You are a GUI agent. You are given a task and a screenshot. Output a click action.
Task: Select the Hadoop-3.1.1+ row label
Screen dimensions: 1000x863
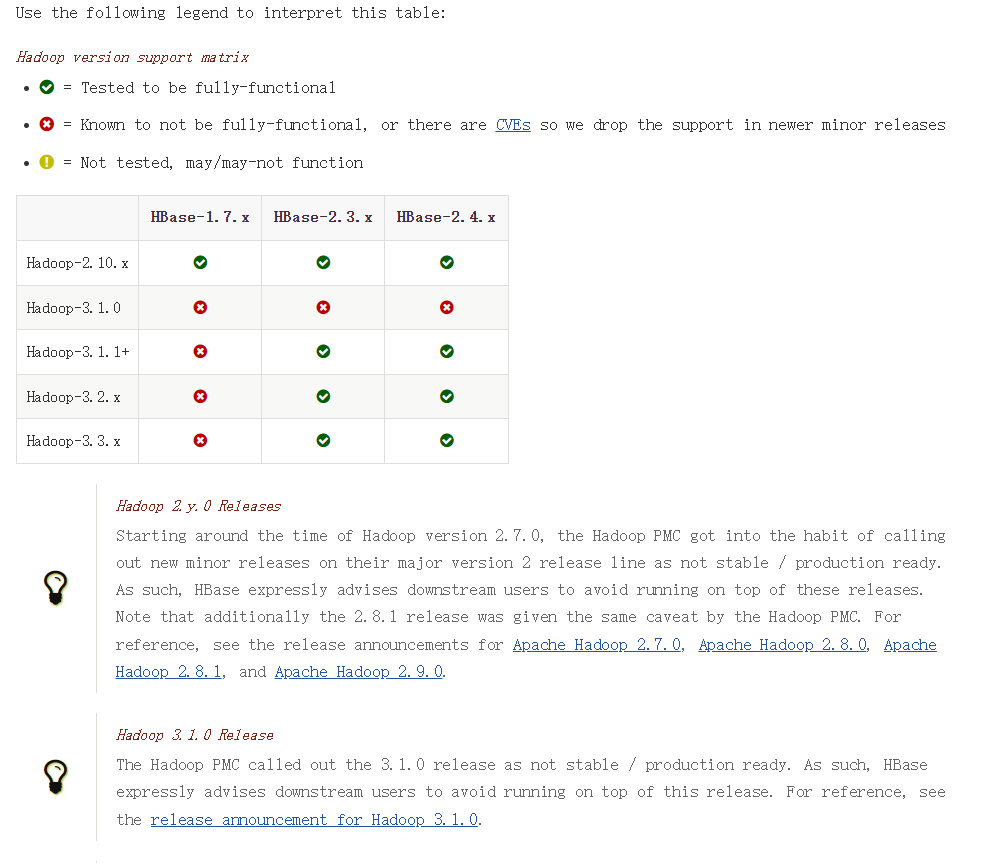coord(78,352)
